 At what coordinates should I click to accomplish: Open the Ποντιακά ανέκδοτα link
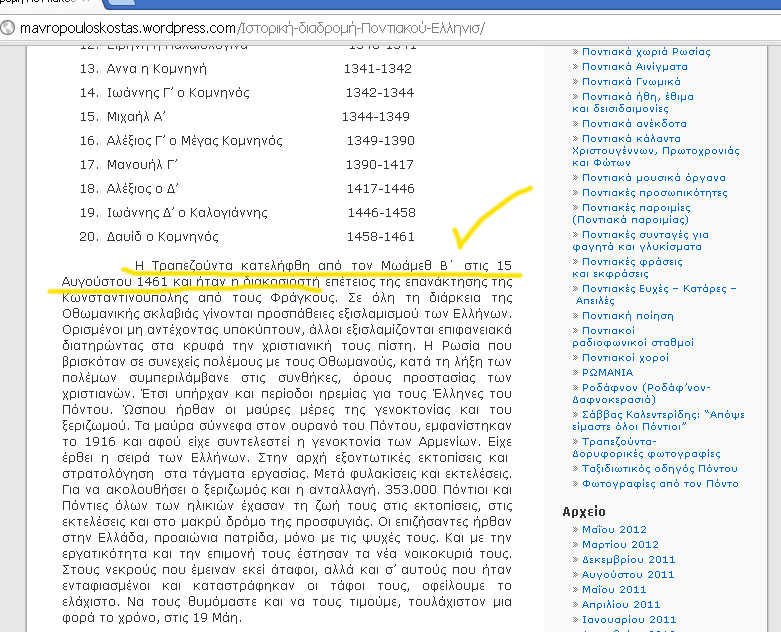pyautogui.click(x=632, y=124)
